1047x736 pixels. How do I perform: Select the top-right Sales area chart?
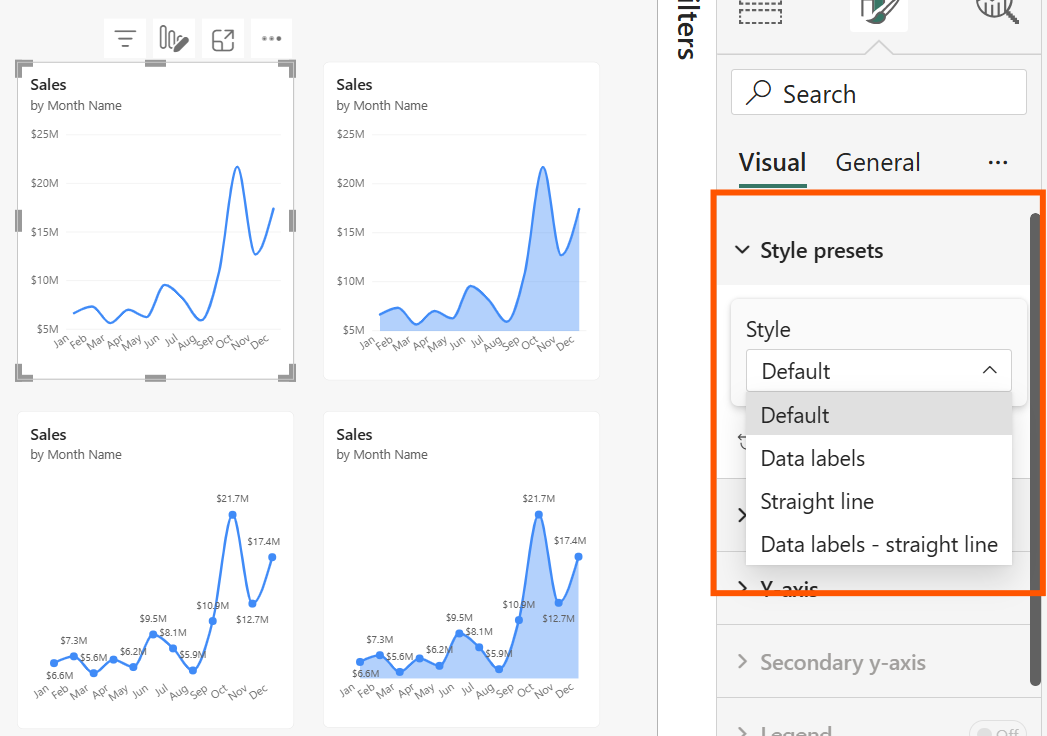pyautogui.click(x=461, y=220)
